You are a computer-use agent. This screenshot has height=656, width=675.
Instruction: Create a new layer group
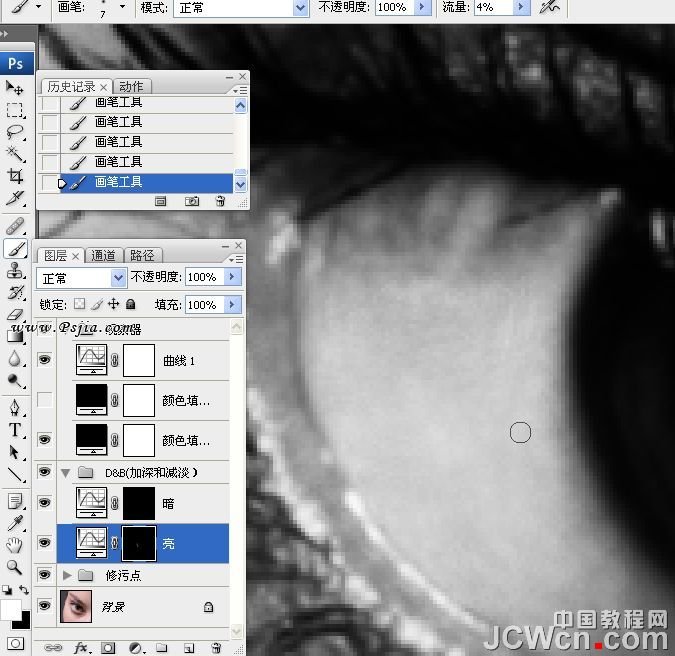point(162,648)
